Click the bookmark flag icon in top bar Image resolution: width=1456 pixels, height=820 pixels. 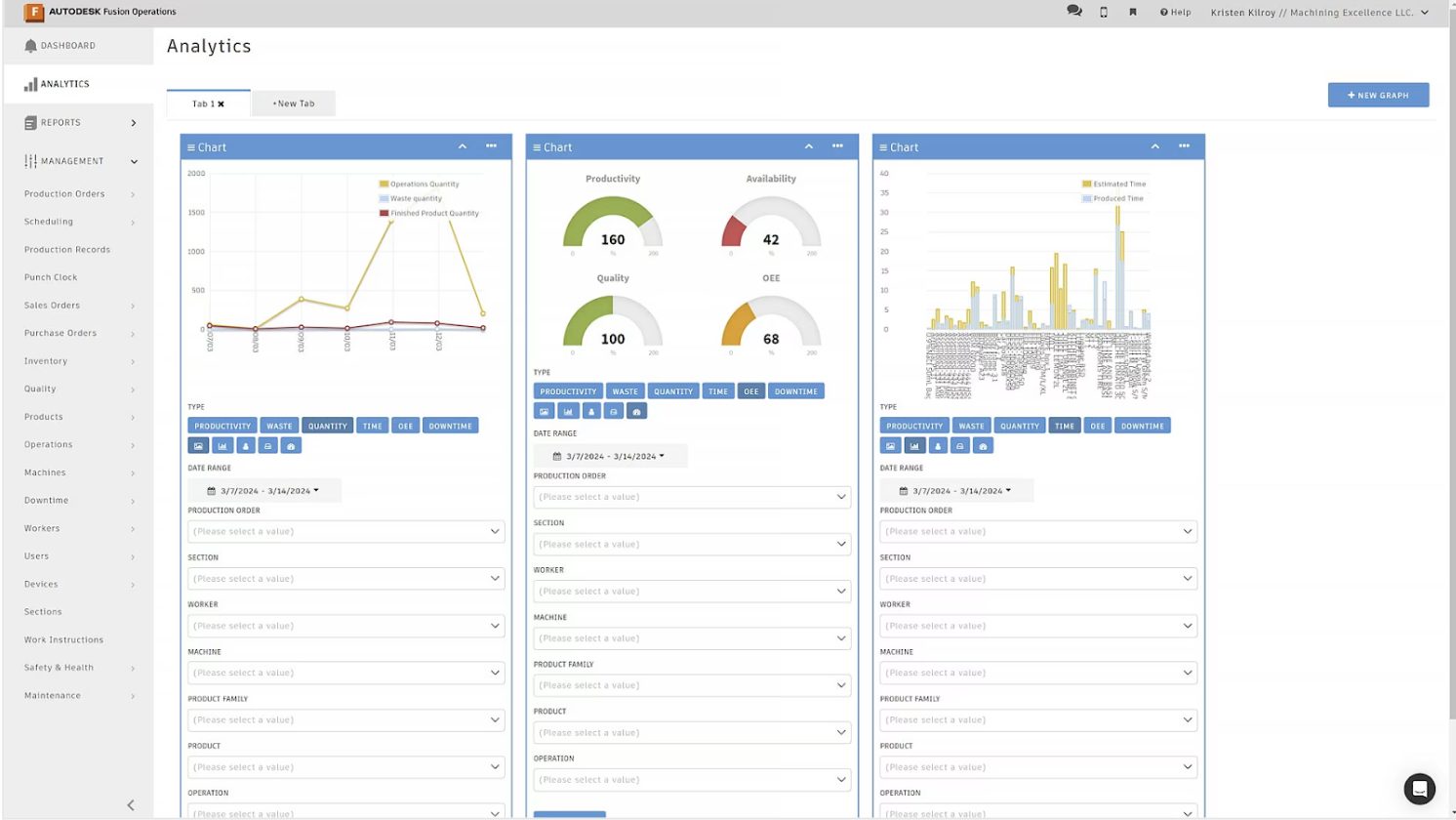click(1133, 13)
